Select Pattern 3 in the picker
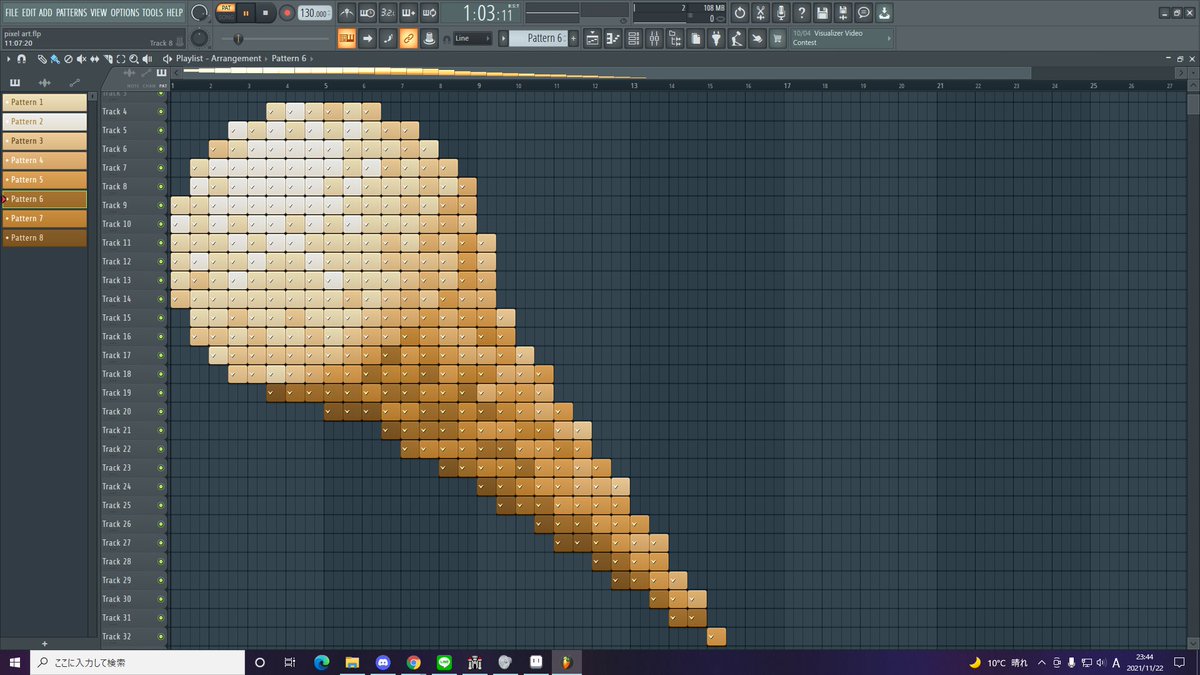Screen dimensions: 1200x675 tap(44, 141)
